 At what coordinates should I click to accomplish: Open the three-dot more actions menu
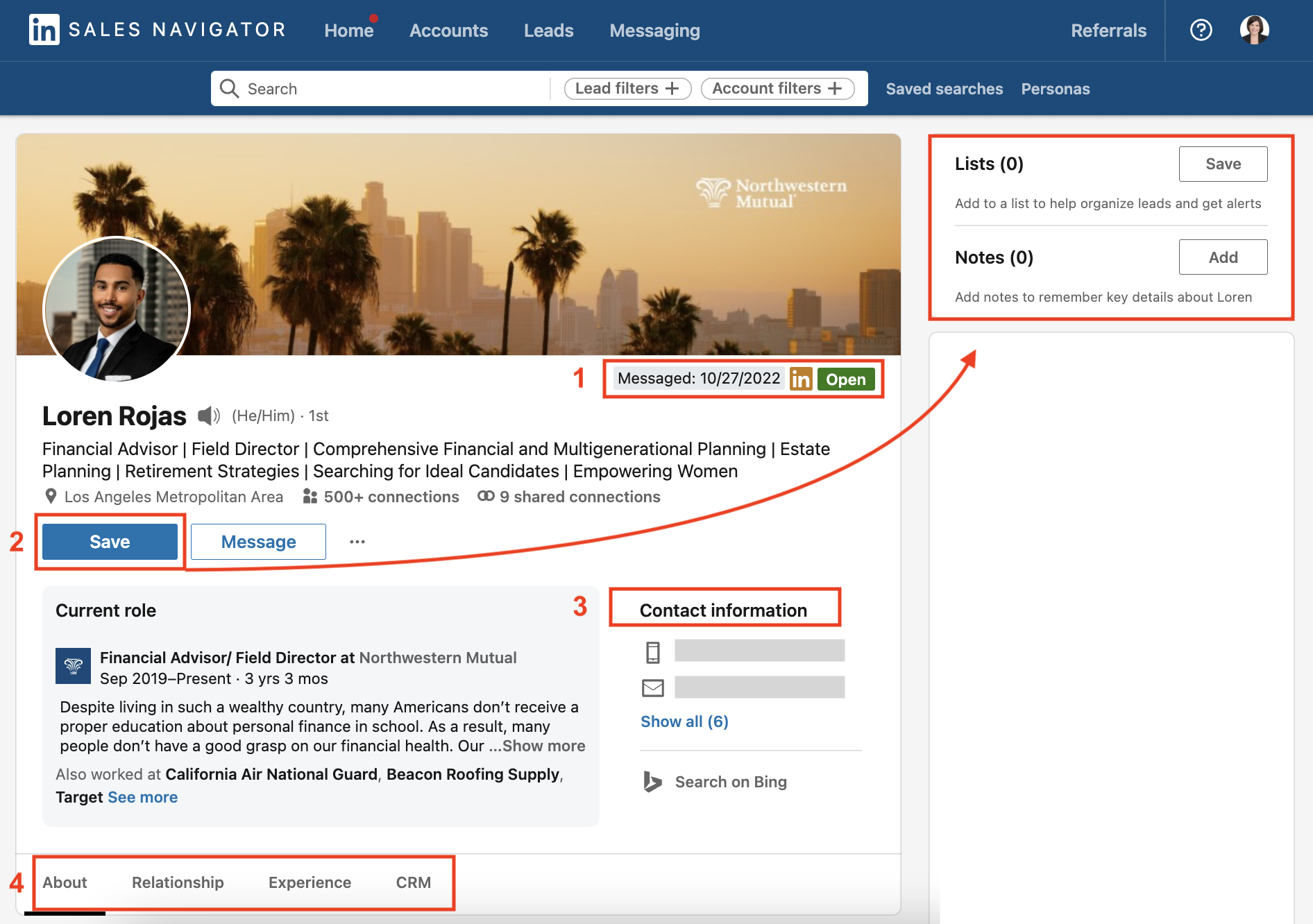pos(357,542)
